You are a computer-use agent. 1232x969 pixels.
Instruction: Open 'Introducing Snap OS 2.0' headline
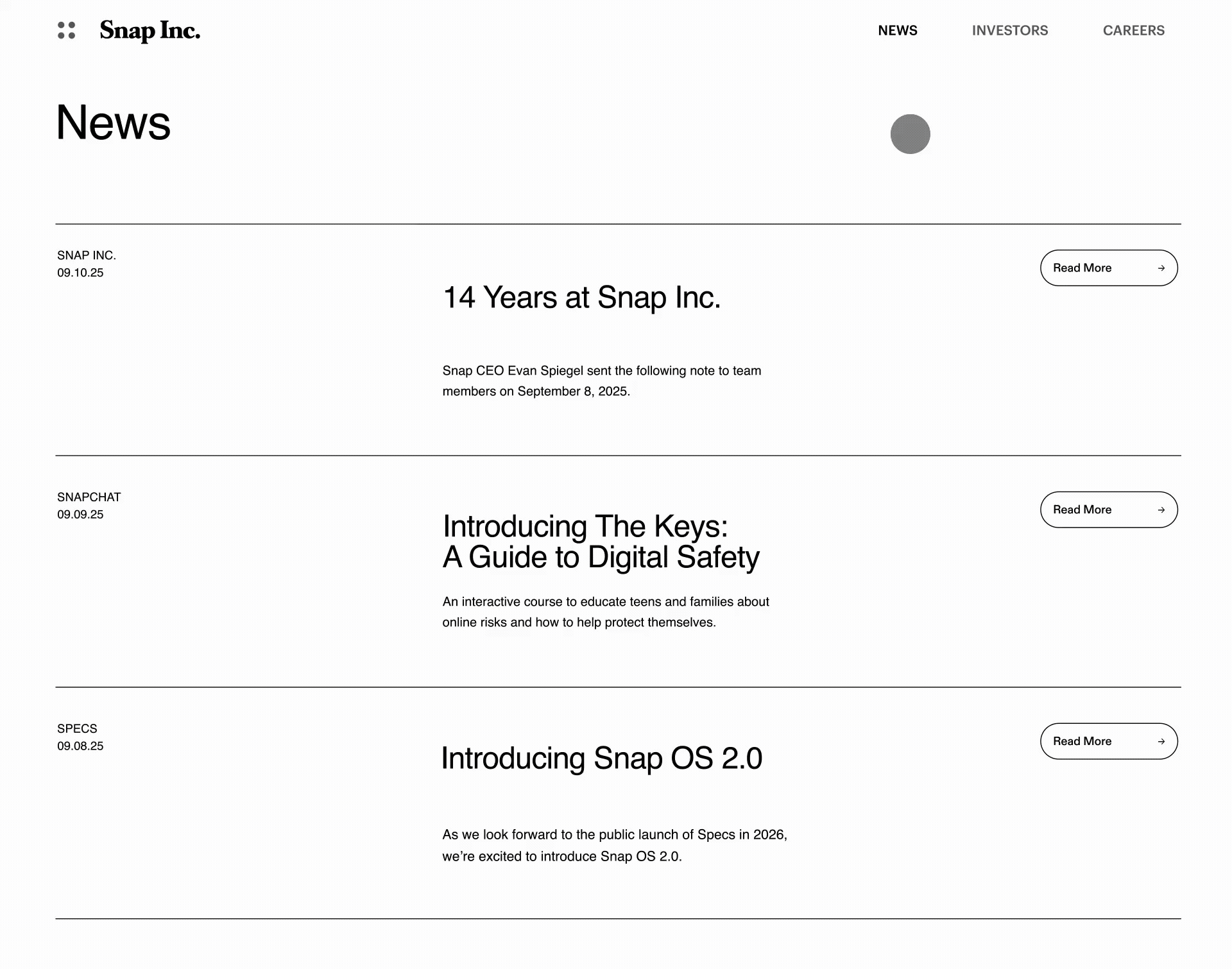tap(602, 759)
